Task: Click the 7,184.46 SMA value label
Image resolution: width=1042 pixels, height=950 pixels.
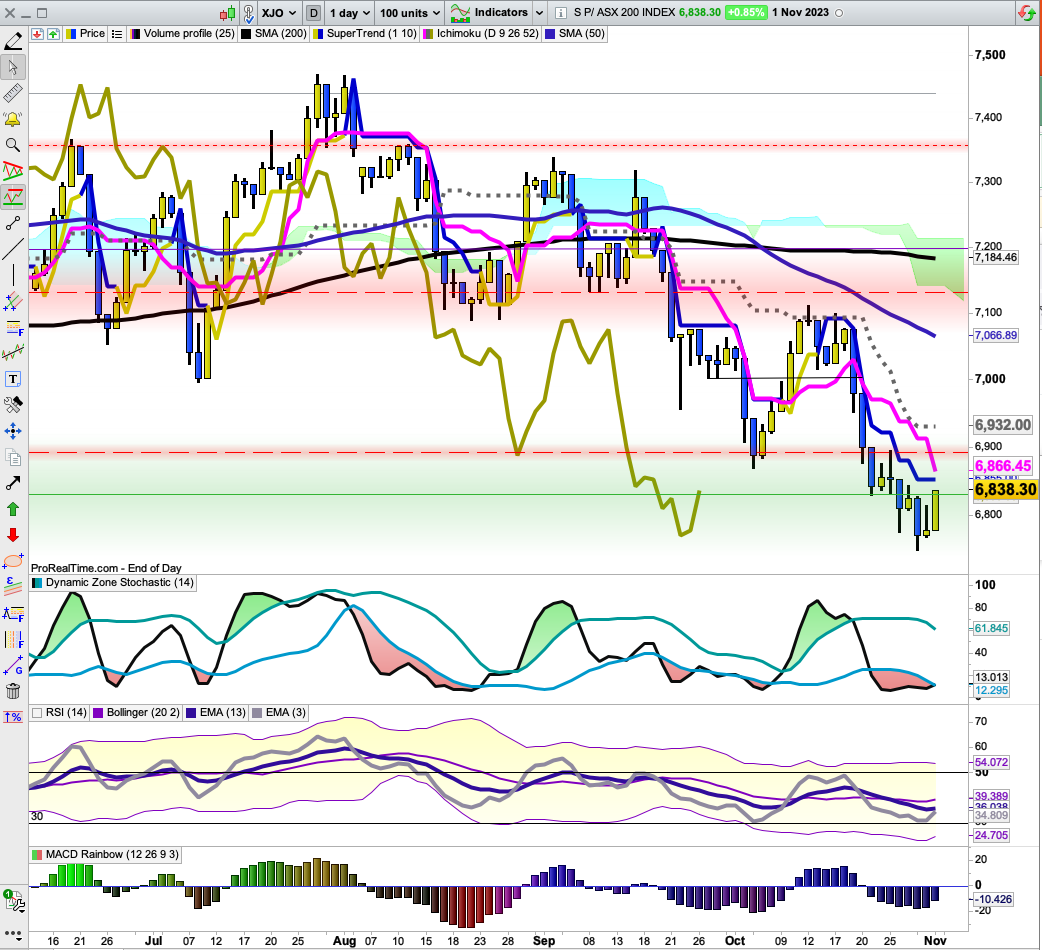Action: point(995,258)
